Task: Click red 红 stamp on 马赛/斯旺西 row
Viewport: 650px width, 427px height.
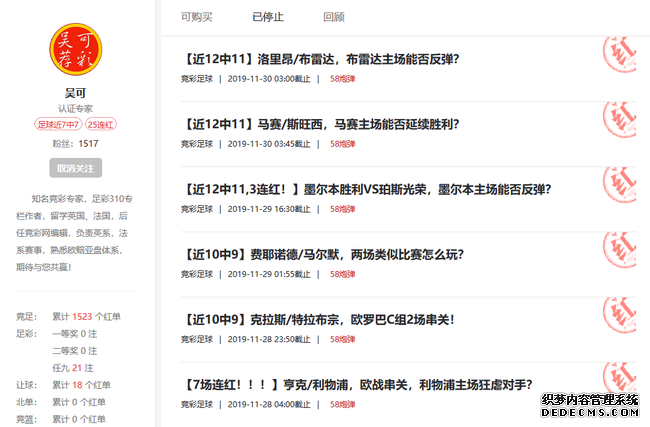Action: coord(619,119)
